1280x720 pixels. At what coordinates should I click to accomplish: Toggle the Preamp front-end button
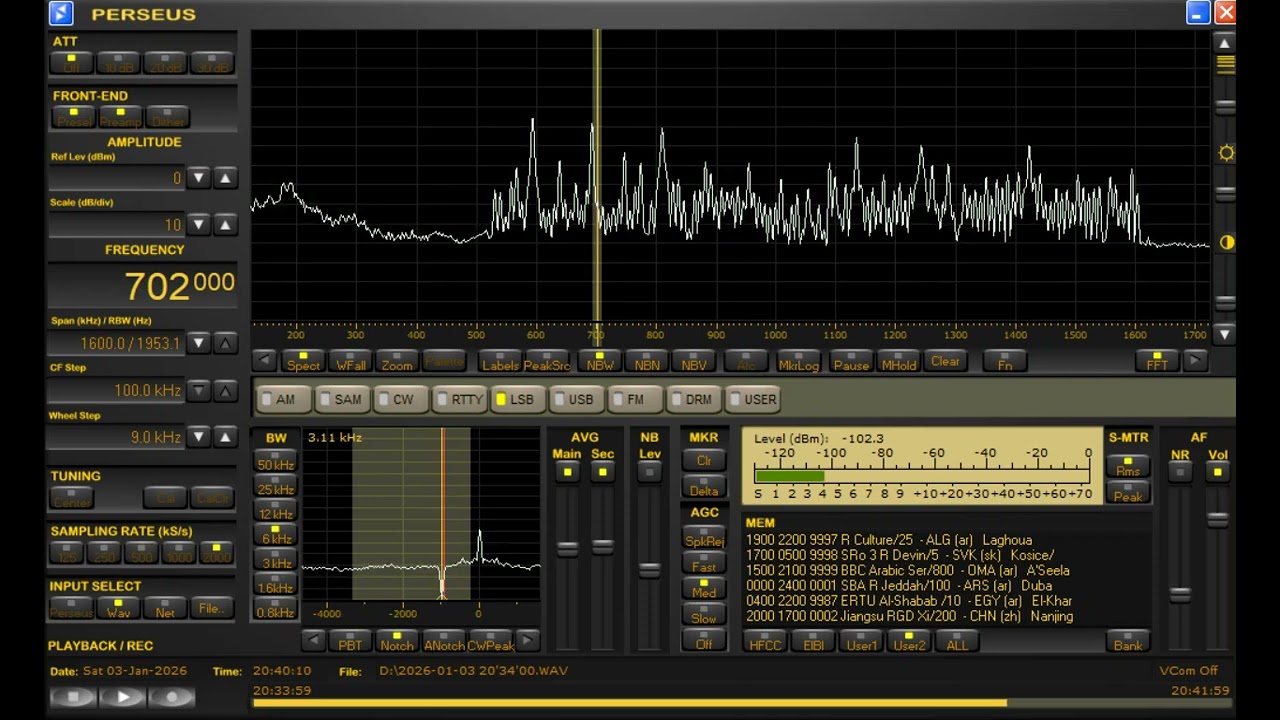pyautogui.click(x=120, y=118)
